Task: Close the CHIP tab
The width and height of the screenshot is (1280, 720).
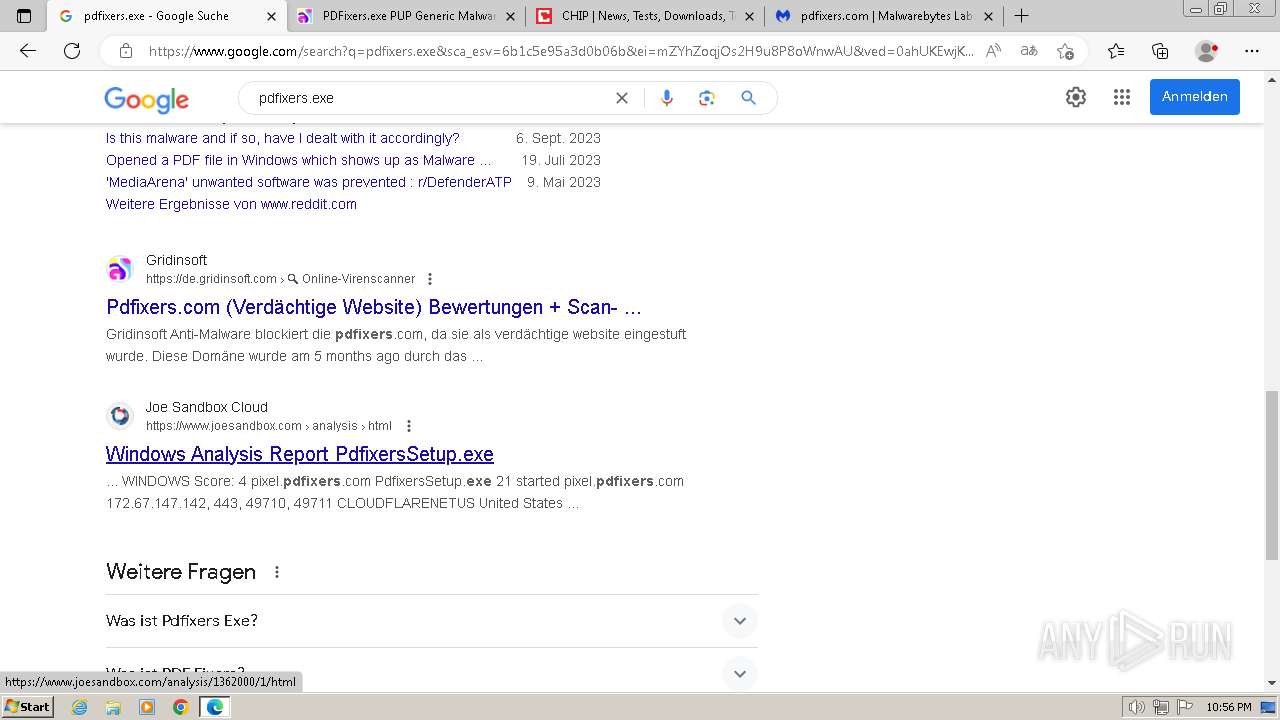Action: coord(749,16)
